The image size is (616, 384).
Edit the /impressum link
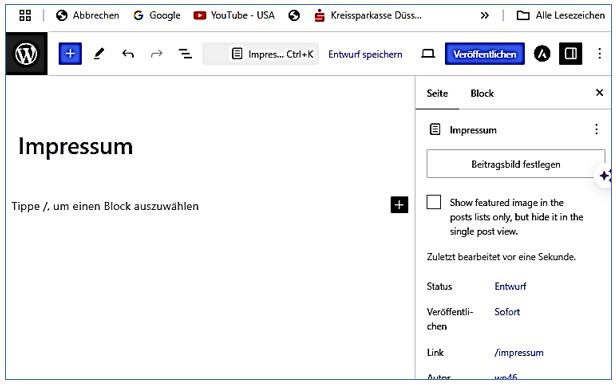519,353
